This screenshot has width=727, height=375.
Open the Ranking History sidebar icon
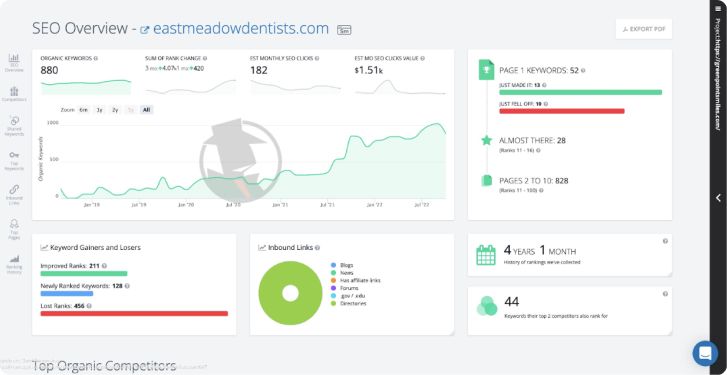[14, 259]
